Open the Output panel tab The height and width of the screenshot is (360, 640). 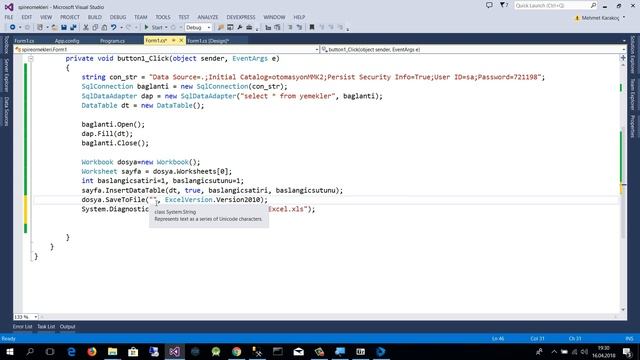tap(67, 327)
